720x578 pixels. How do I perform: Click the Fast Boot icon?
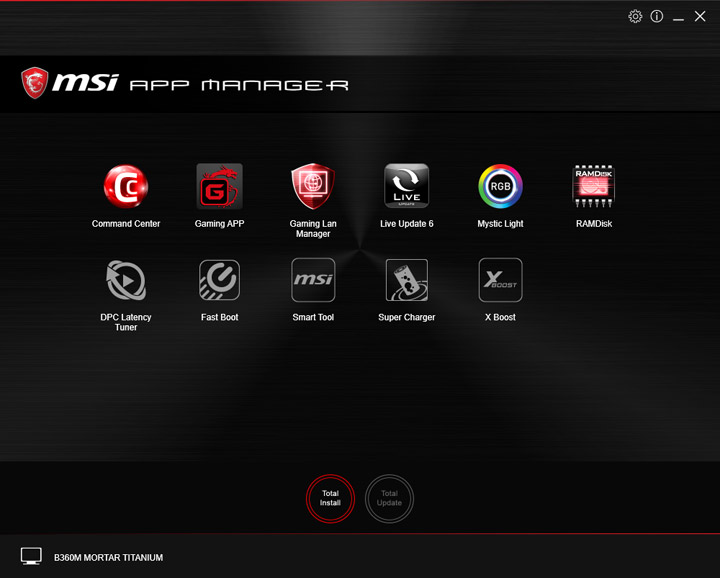point(219,280)
